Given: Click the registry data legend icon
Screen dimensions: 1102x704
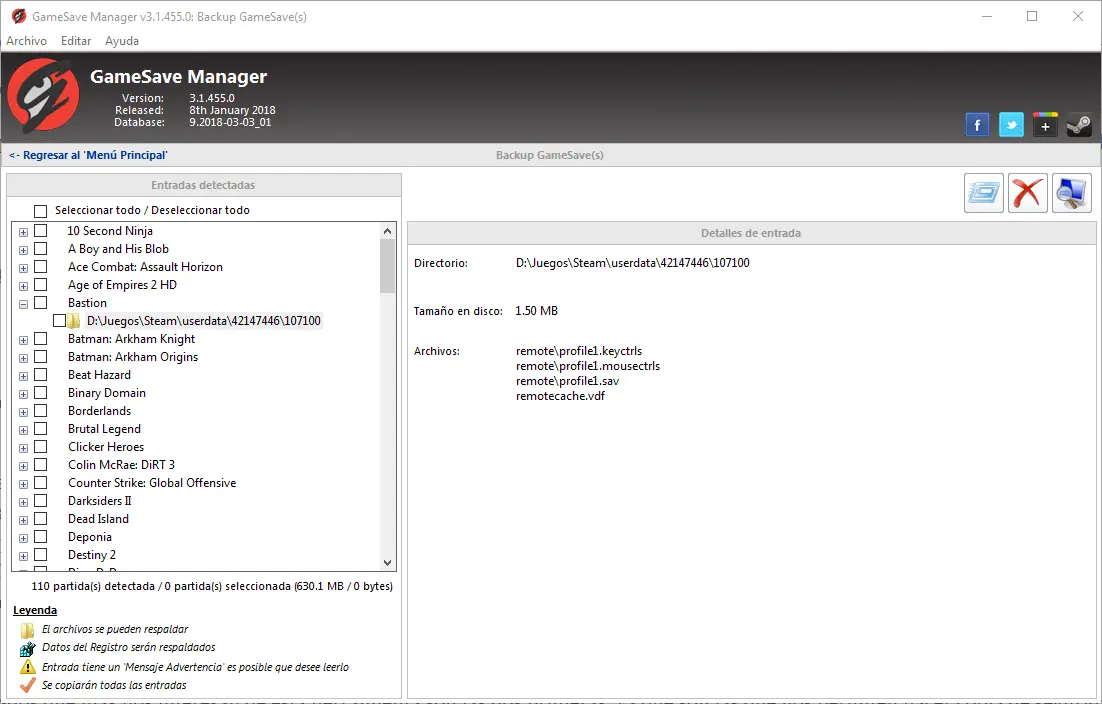Looking at the screenshot, I should coord(27,648).
